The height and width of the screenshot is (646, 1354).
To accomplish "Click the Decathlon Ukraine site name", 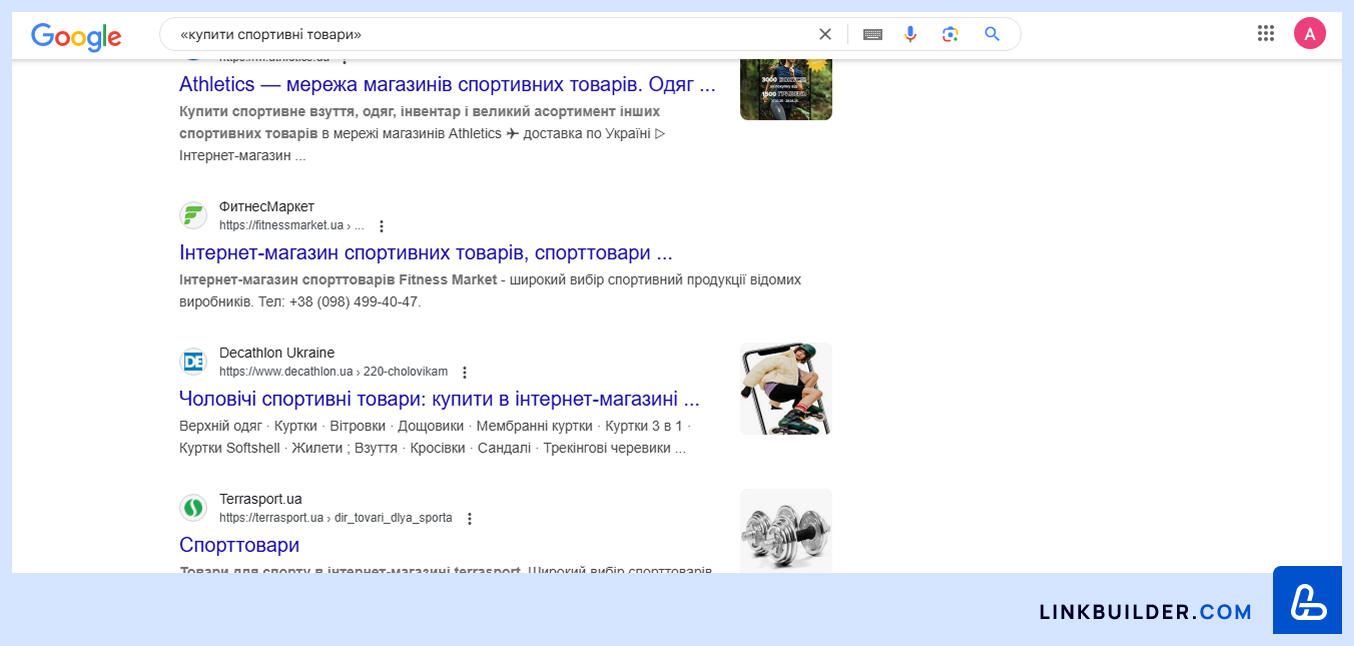I will pos(277,353).
